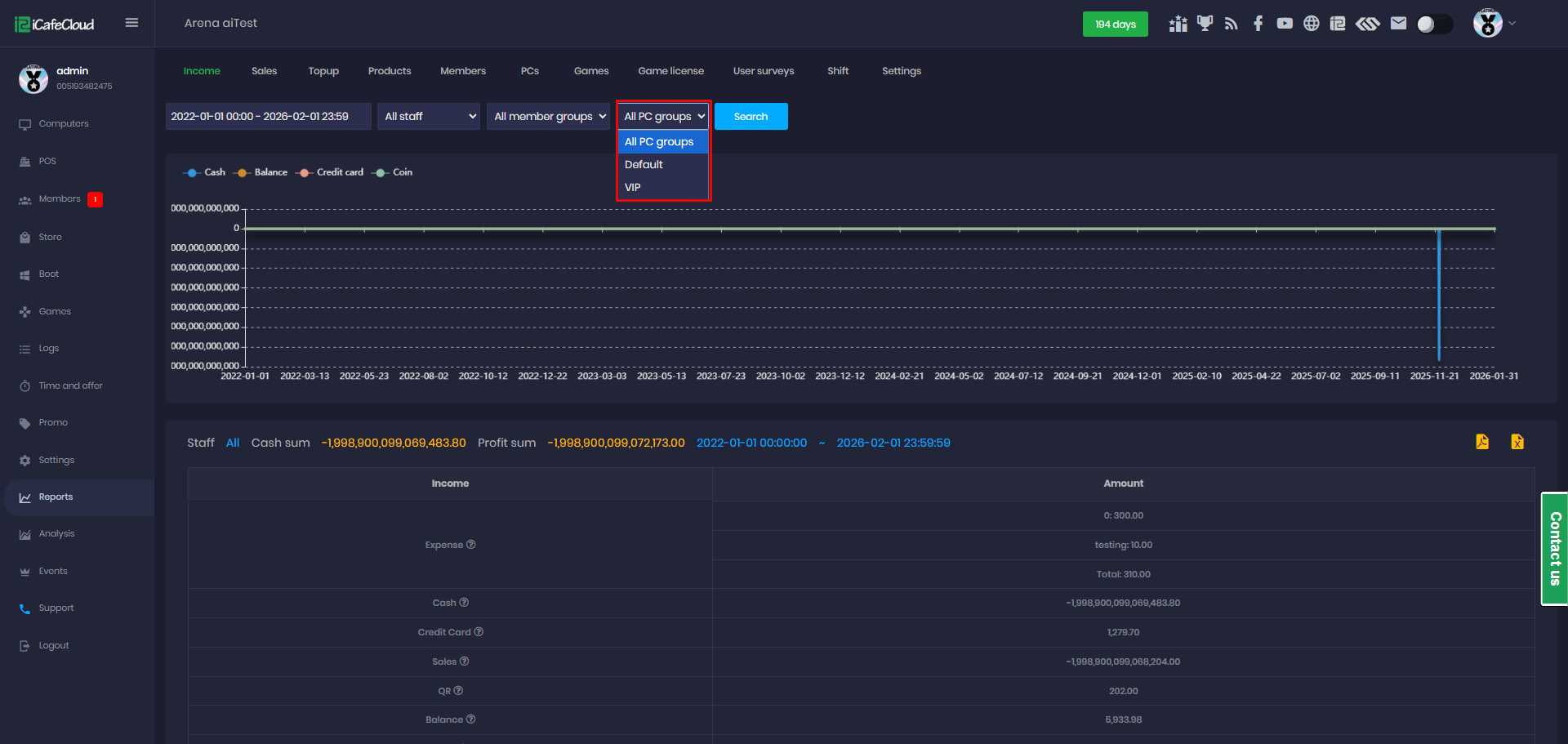The height and width of the screenshot is (744, 1568).
Task: Open the Game license tab
Action: point(670,71)
